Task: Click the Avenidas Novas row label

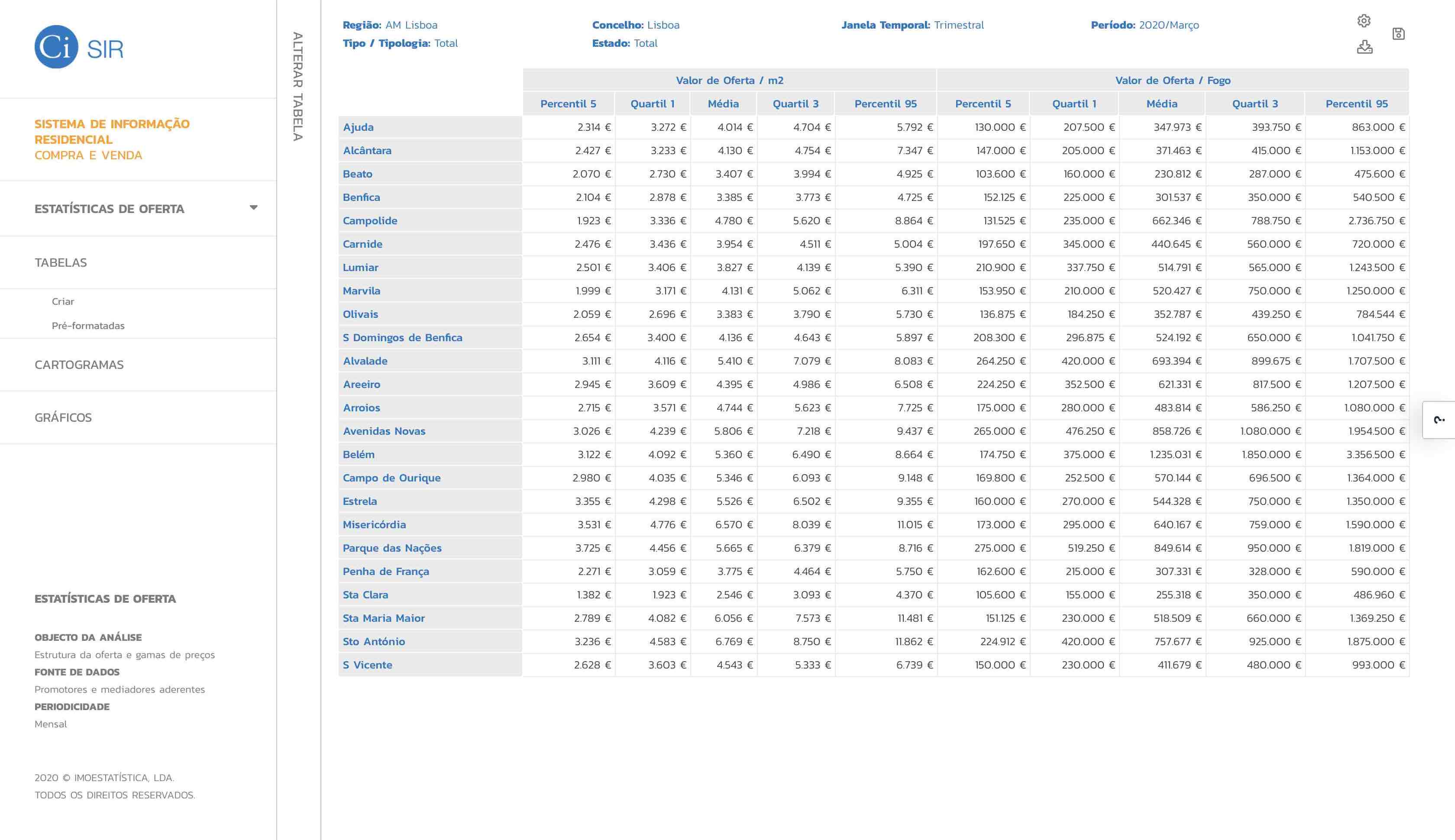Action: coord(384,431)
